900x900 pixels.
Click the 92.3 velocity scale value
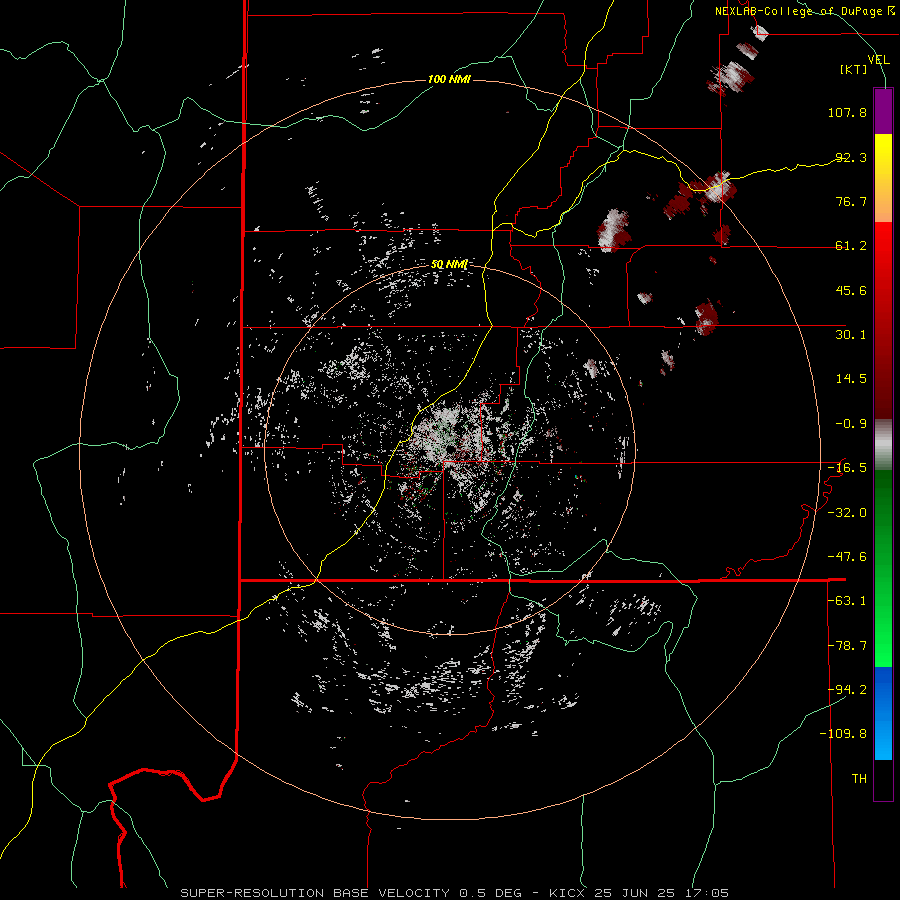(x=851, y=157)
